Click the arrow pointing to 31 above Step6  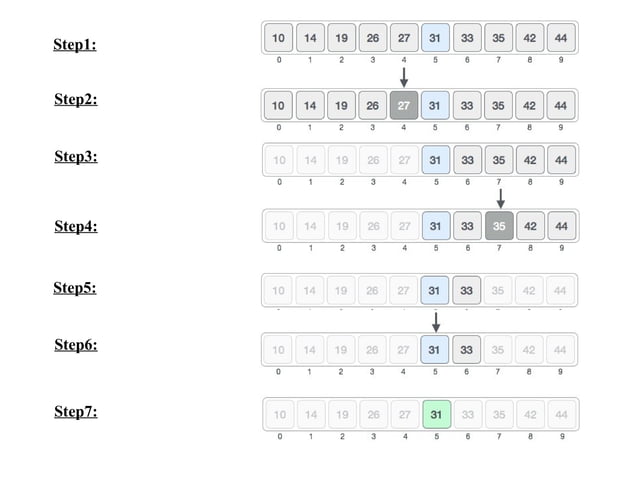pyautogui.click(x=436, y=322)
